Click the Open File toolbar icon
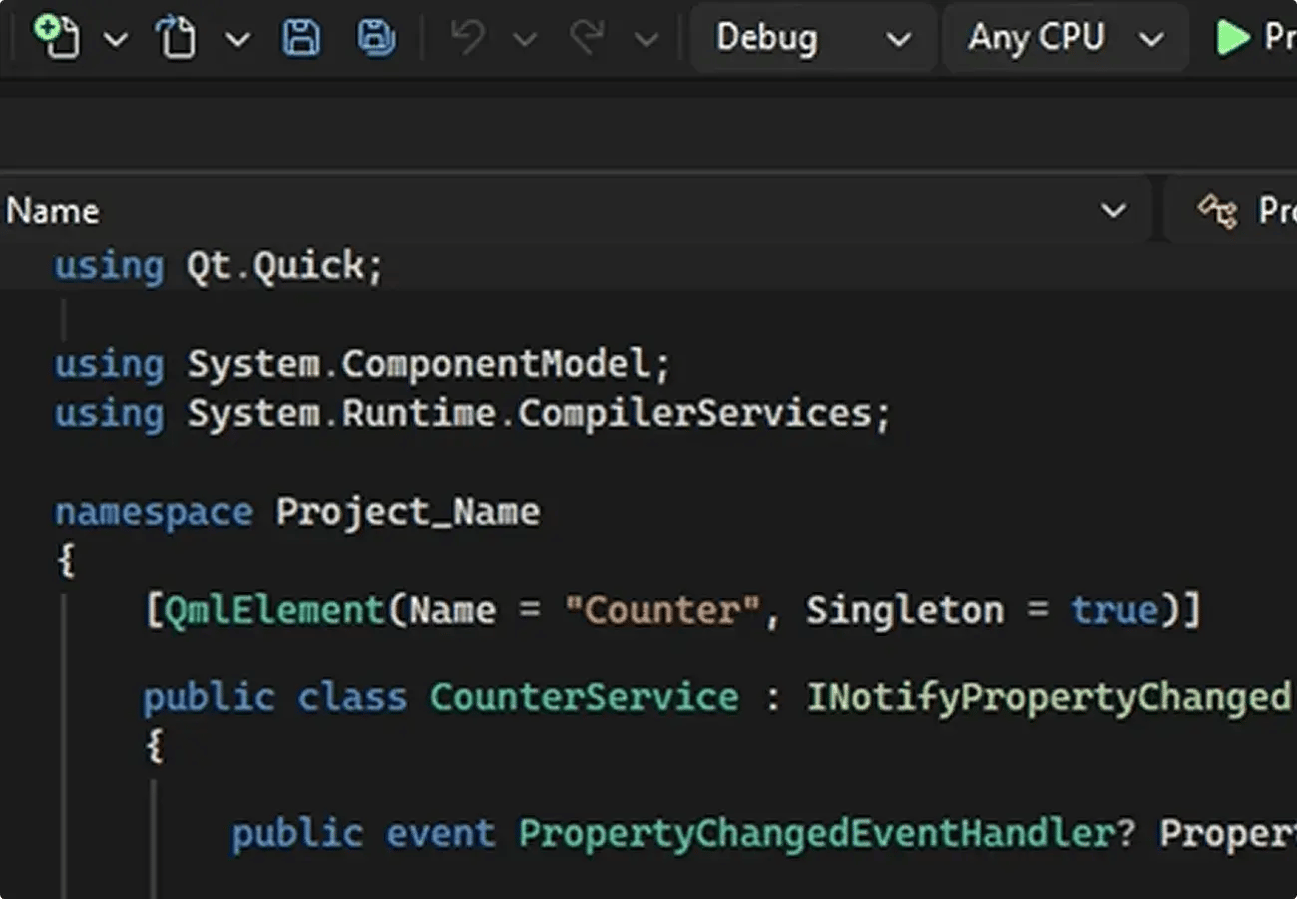Image resolution: width=1297 pixels, height=899 pixels. click(x=176, y=38)
